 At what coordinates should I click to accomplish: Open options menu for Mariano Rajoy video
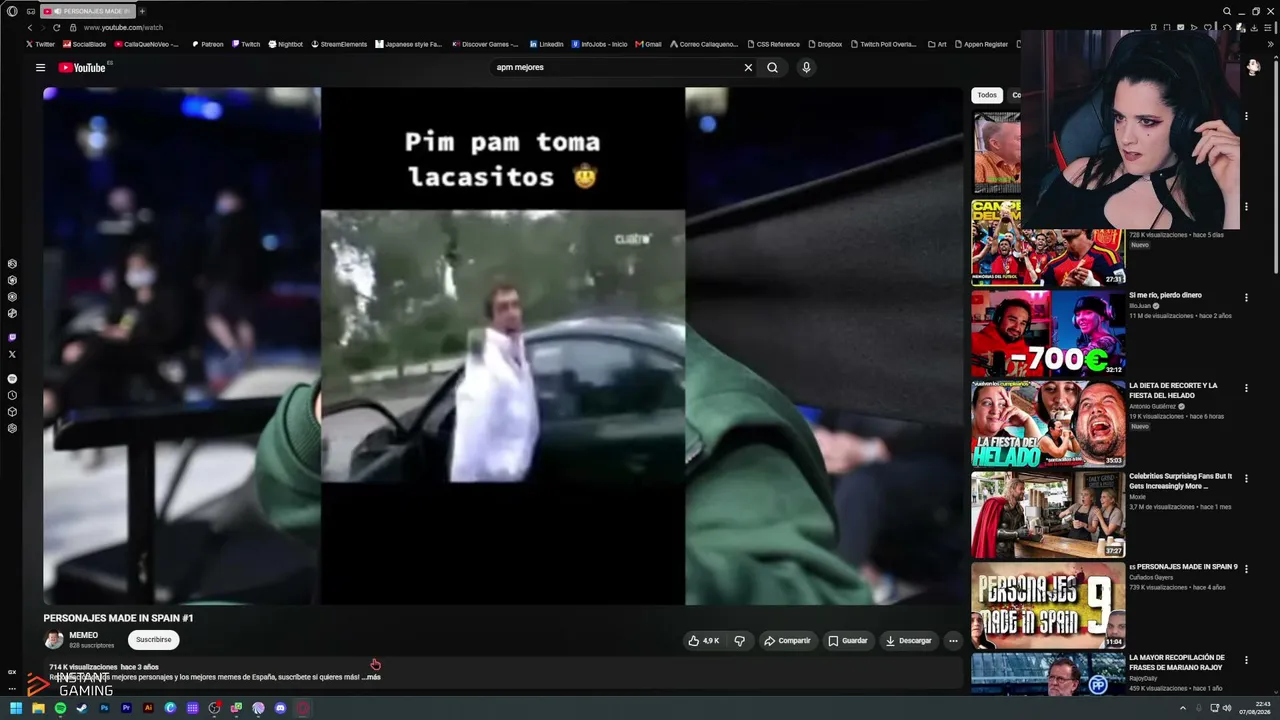[x=1246, y=660]
